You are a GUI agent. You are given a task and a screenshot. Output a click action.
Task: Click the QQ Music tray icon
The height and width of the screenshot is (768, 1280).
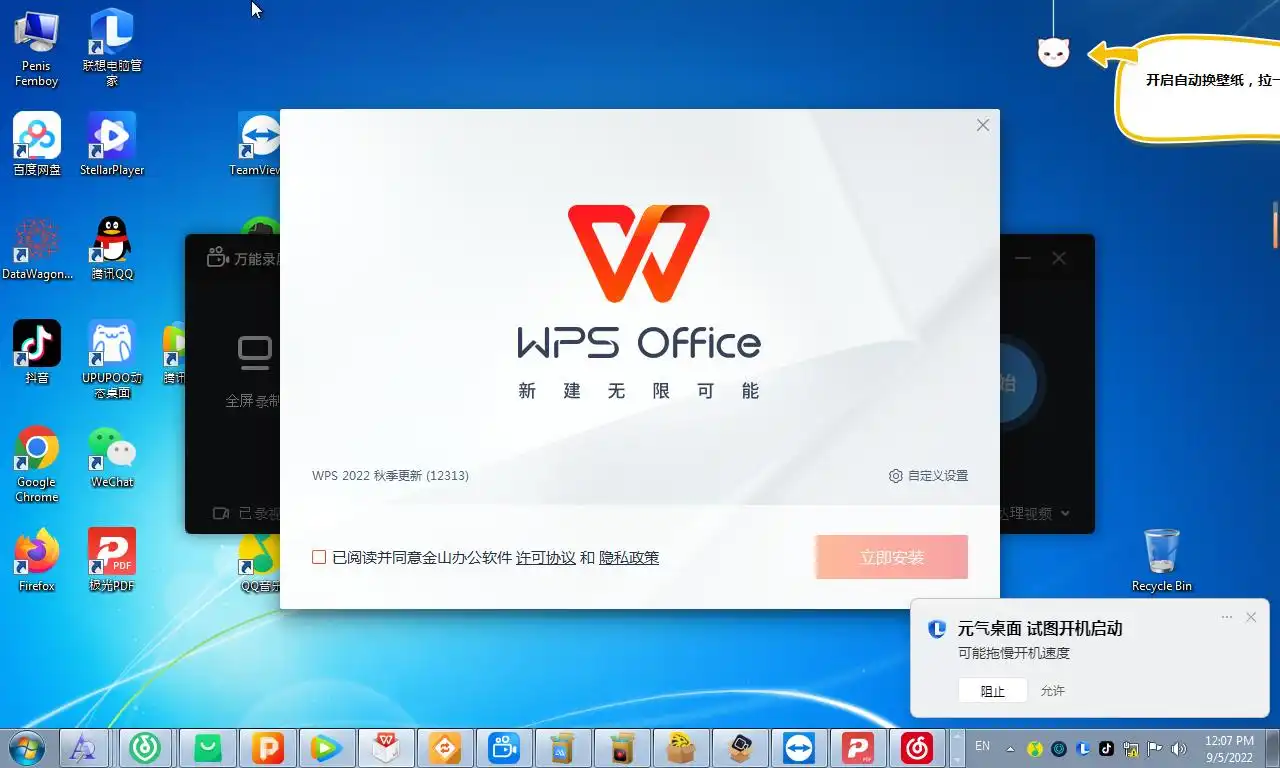1035,748
